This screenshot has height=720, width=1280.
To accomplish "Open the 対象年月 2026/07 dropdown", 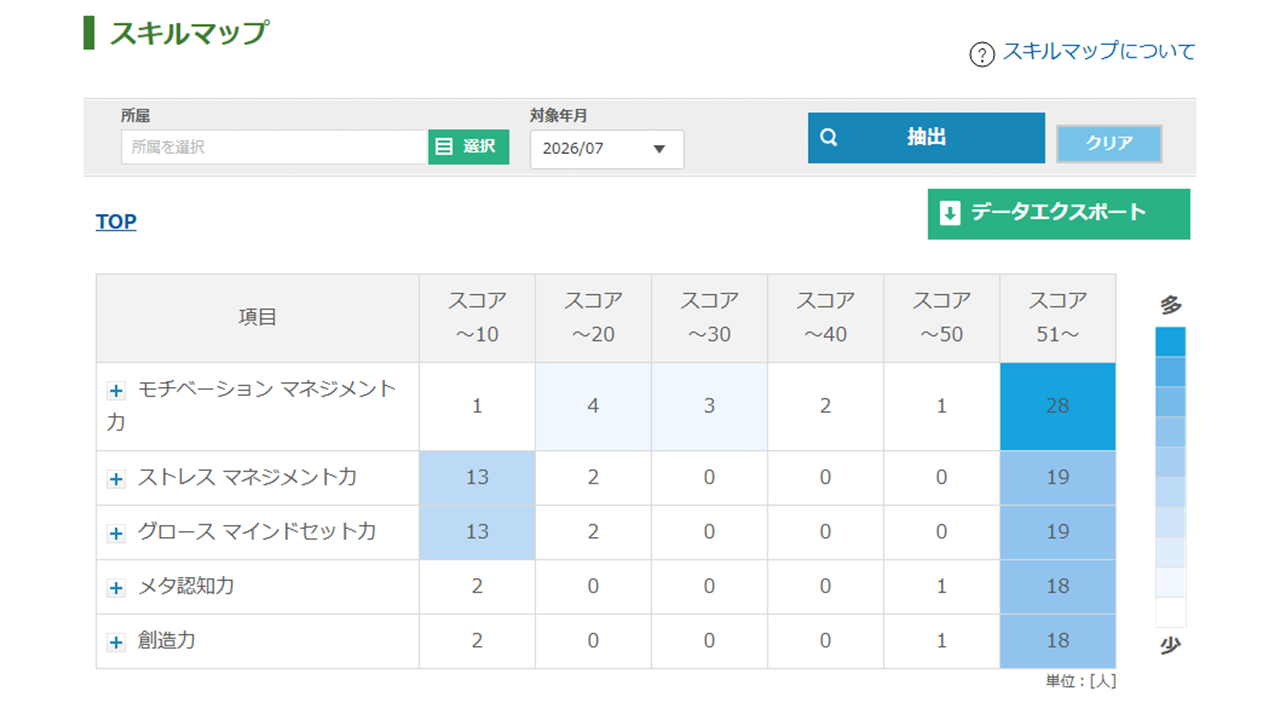I will (607, 149).
